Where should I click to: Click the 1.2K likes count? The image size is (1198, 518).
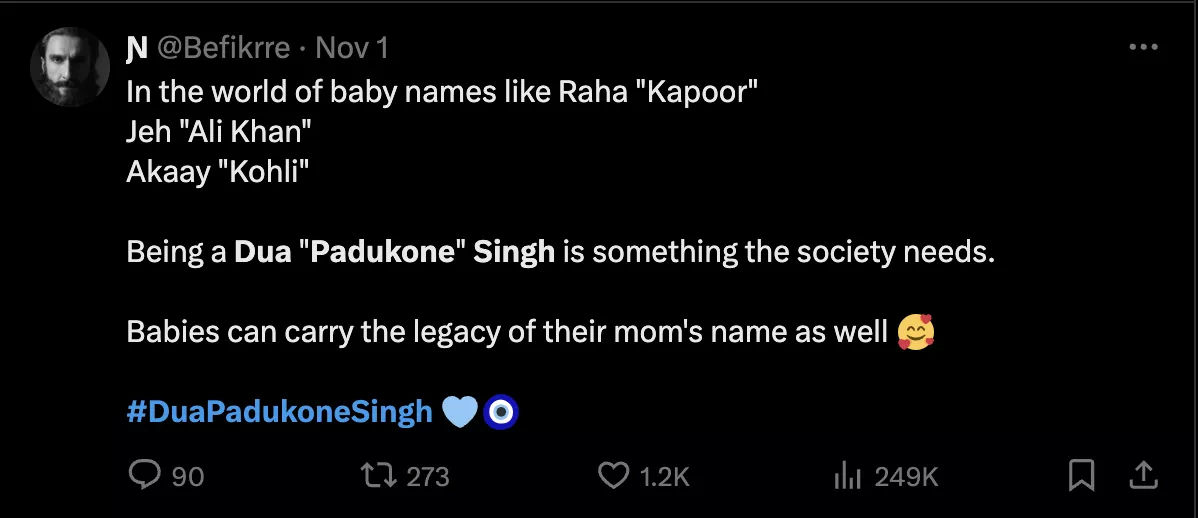(x=665, y=477)
